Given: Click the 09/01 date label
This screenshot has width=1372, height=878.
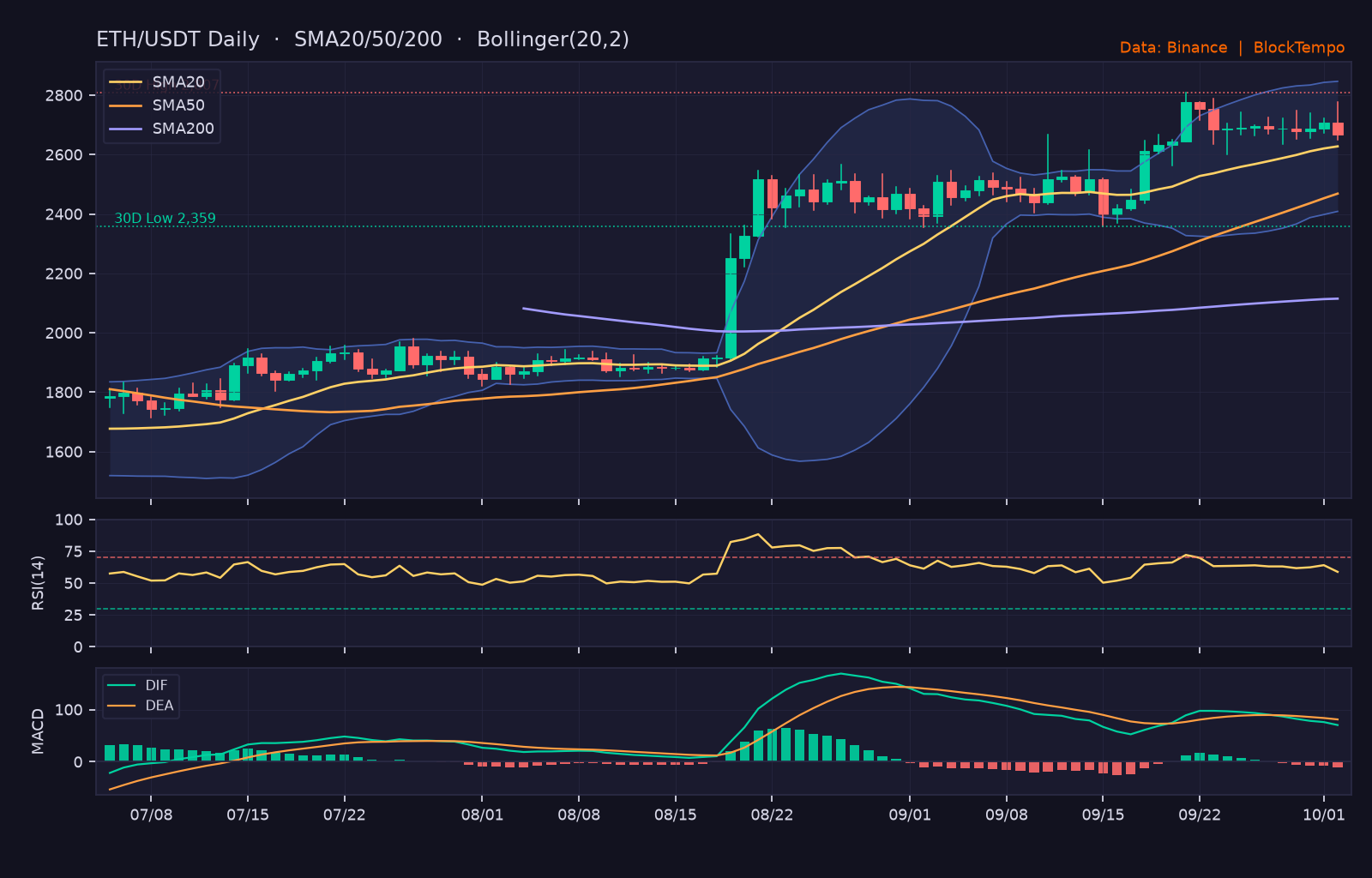Looking at the screenshot, I should tap(910, 815).
